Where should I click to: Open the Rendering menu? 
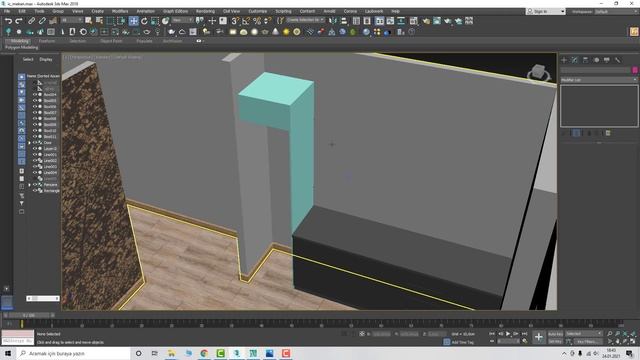coord(205,11)
